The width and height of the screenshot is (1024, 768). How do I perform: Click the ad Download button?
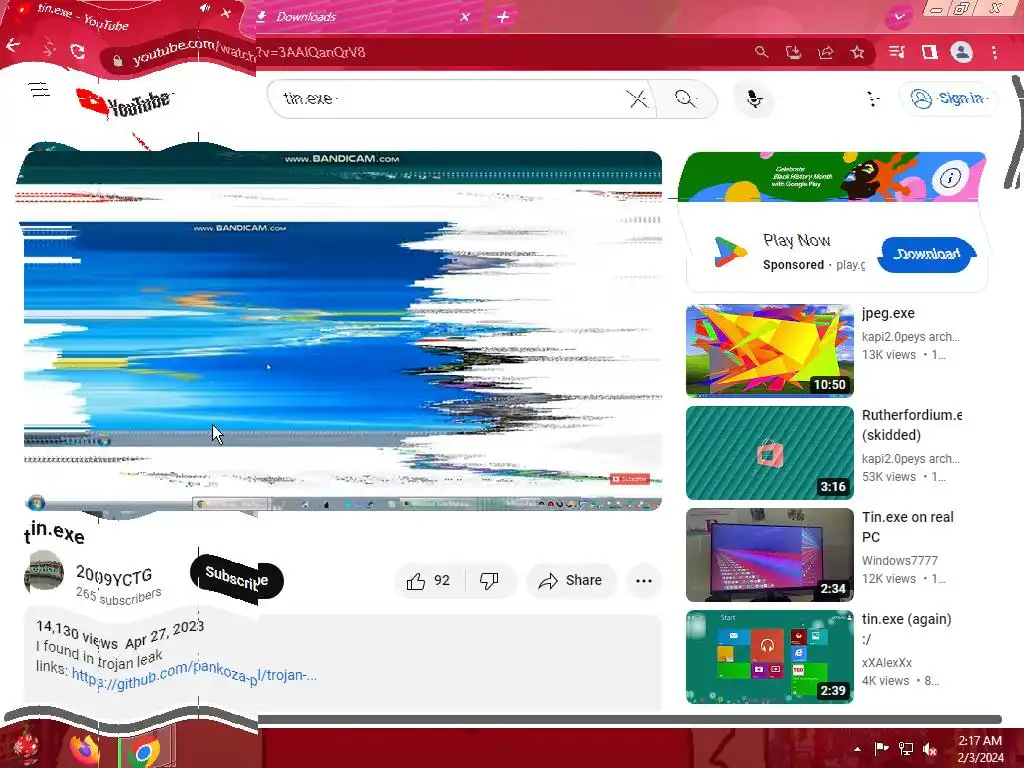click(927, 254)
